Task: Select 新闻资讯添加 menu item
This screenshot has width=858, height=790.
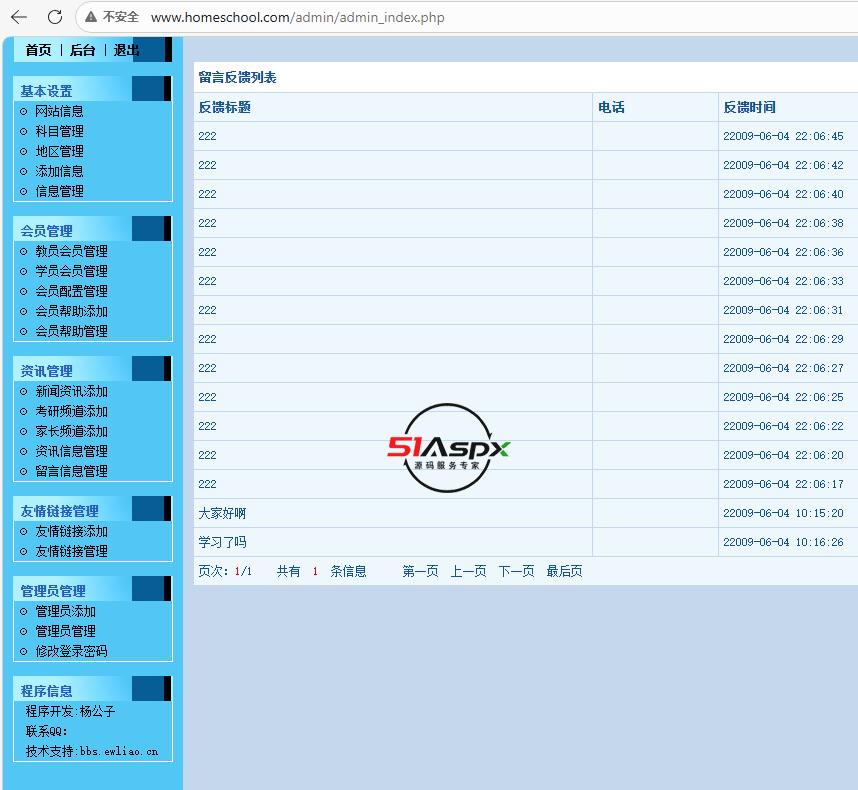Action: [x=71, y=391]
